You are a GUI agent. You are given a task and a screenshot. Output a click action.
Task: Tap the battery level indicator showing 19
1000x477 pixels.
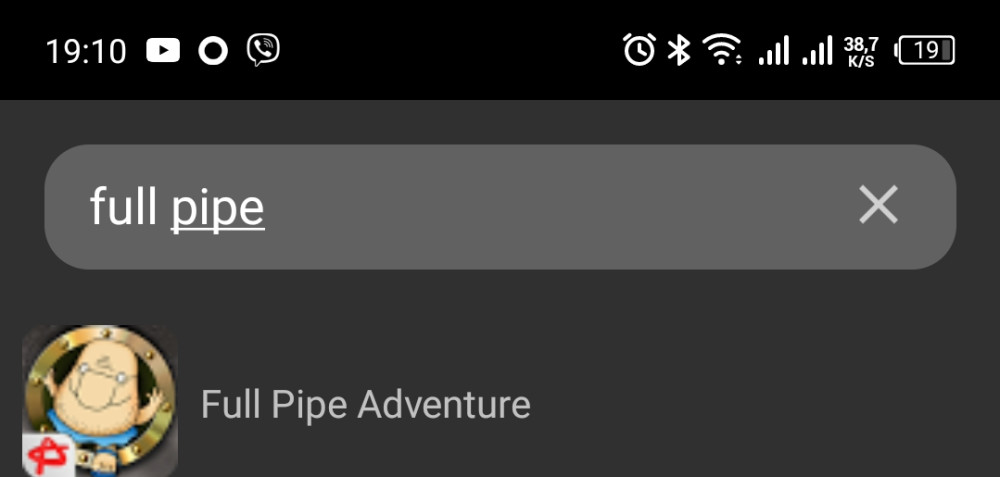926,50
